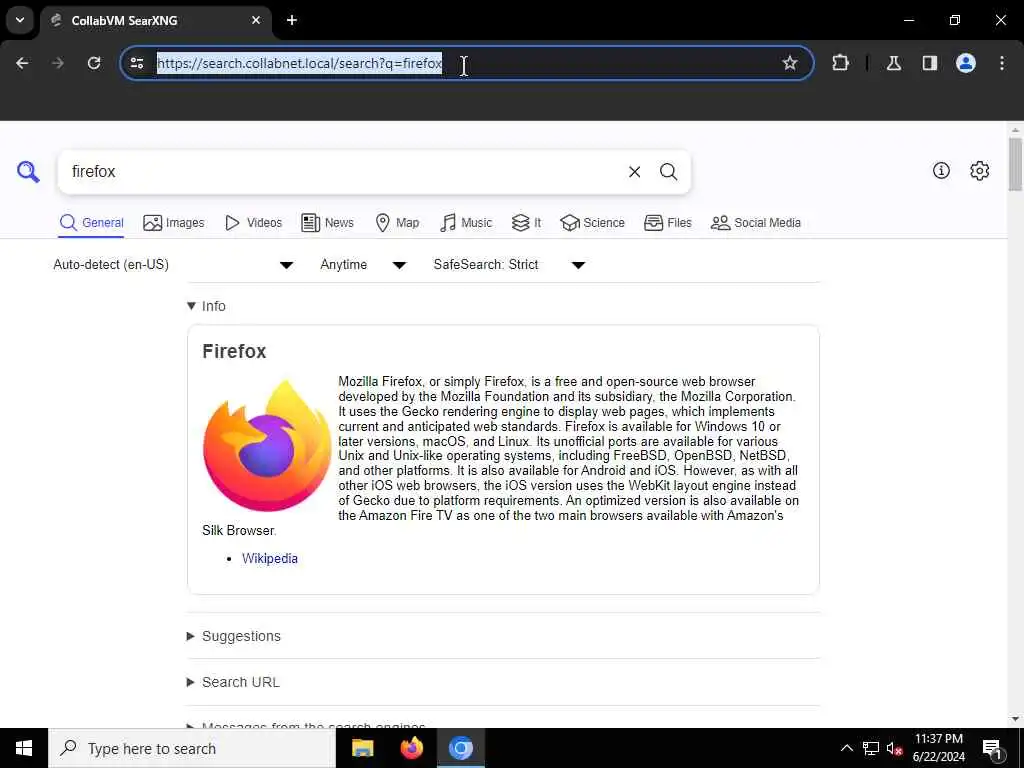Switch to the General category tab
This screenshot has height=768, width=1024.
91,223
